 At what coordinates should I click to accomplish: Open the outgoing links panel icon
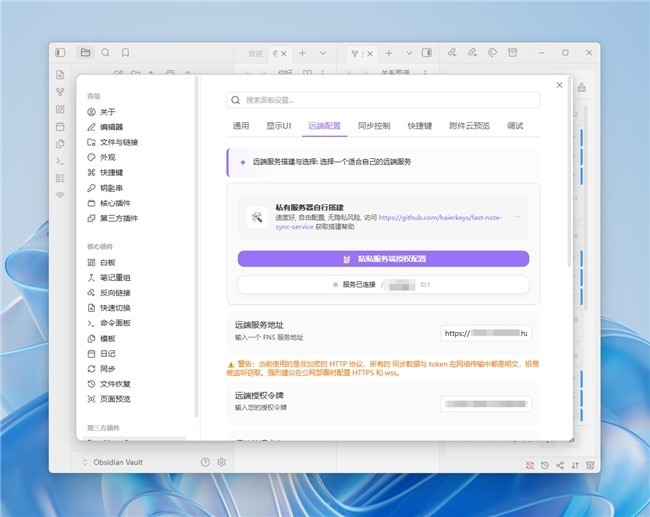(x=472, y=53)
